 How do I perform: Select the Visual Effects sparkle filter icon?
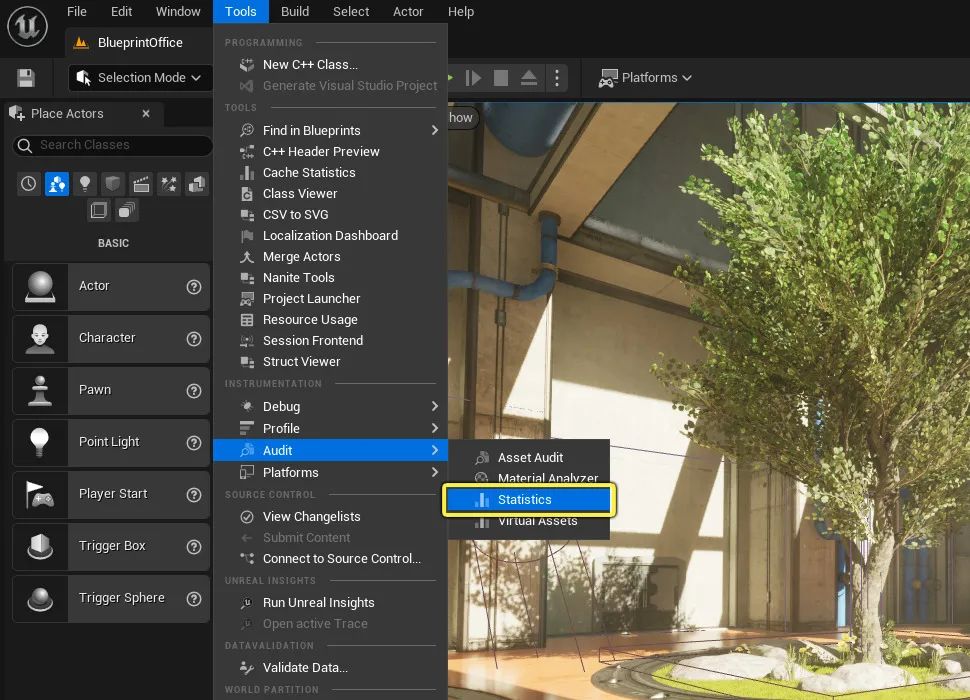click(x=169, y=184)
